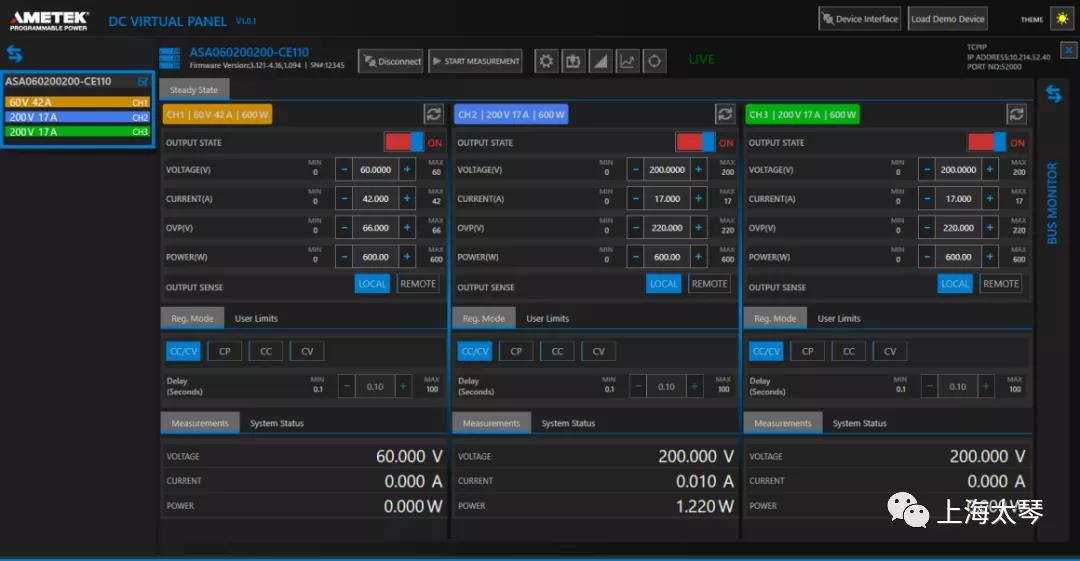
Task: Set CH2 output sense to LOCAL
Action: coord(663,284)
